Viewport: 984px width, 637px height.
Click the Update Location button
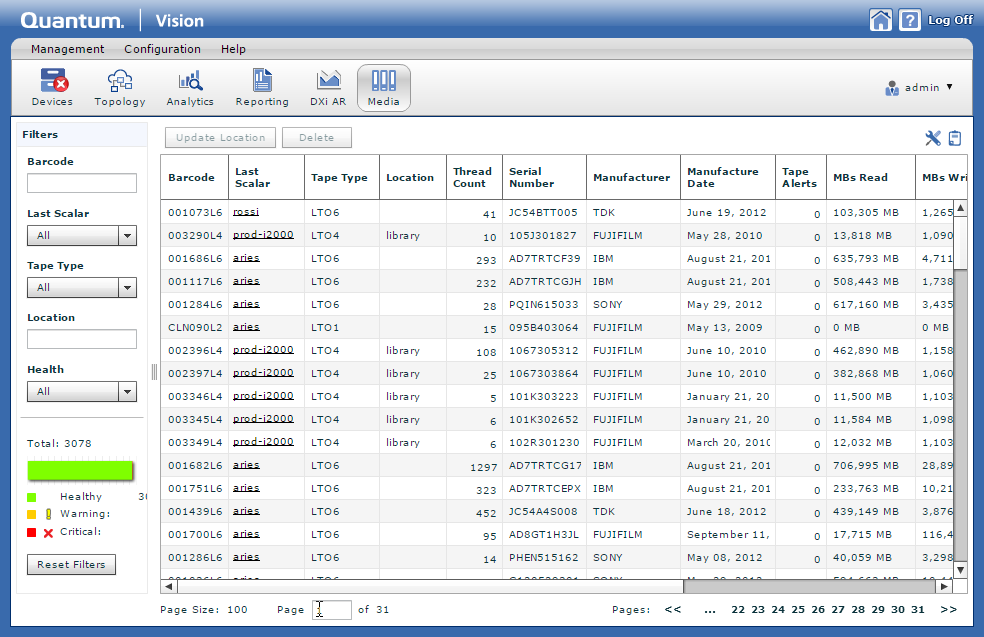(x=220, y=137)
